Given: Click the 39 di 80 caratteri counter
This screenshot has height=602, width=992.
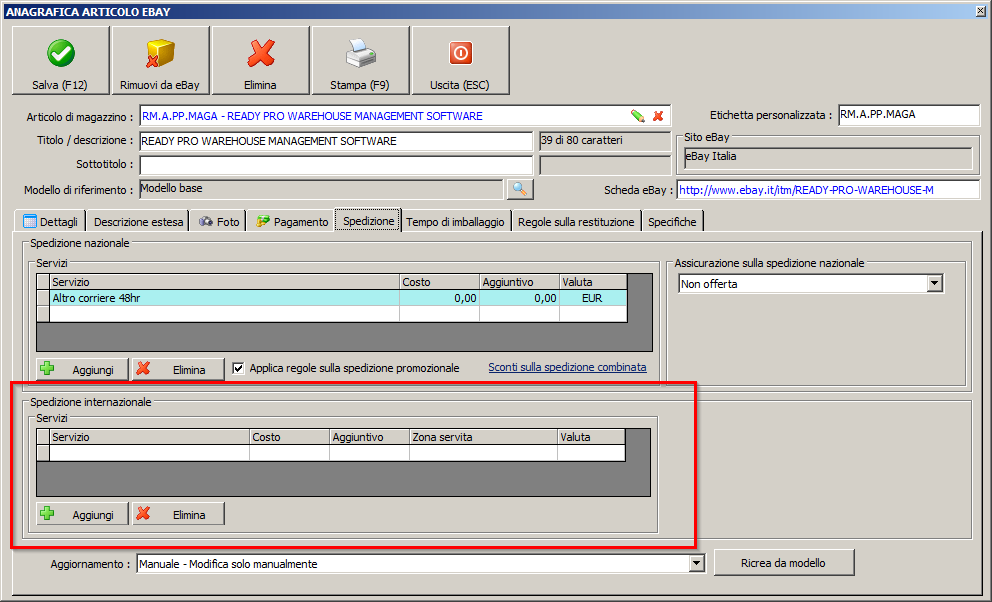Looking at the screenshot, I should point(605,141).
